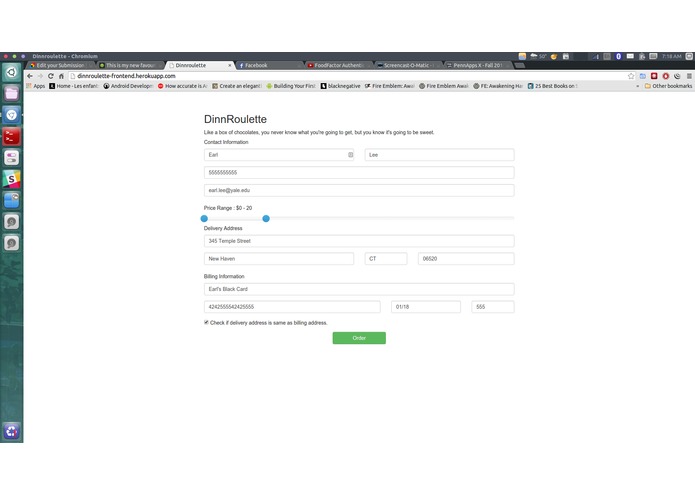Switch to FoodFactor Authentic tab
The image size is (695, 494).
339,66
